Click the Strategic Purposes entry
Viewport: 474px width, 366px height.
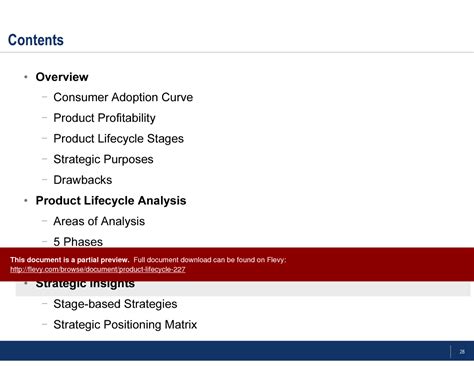pyautogui.click(x=103, y=159)
